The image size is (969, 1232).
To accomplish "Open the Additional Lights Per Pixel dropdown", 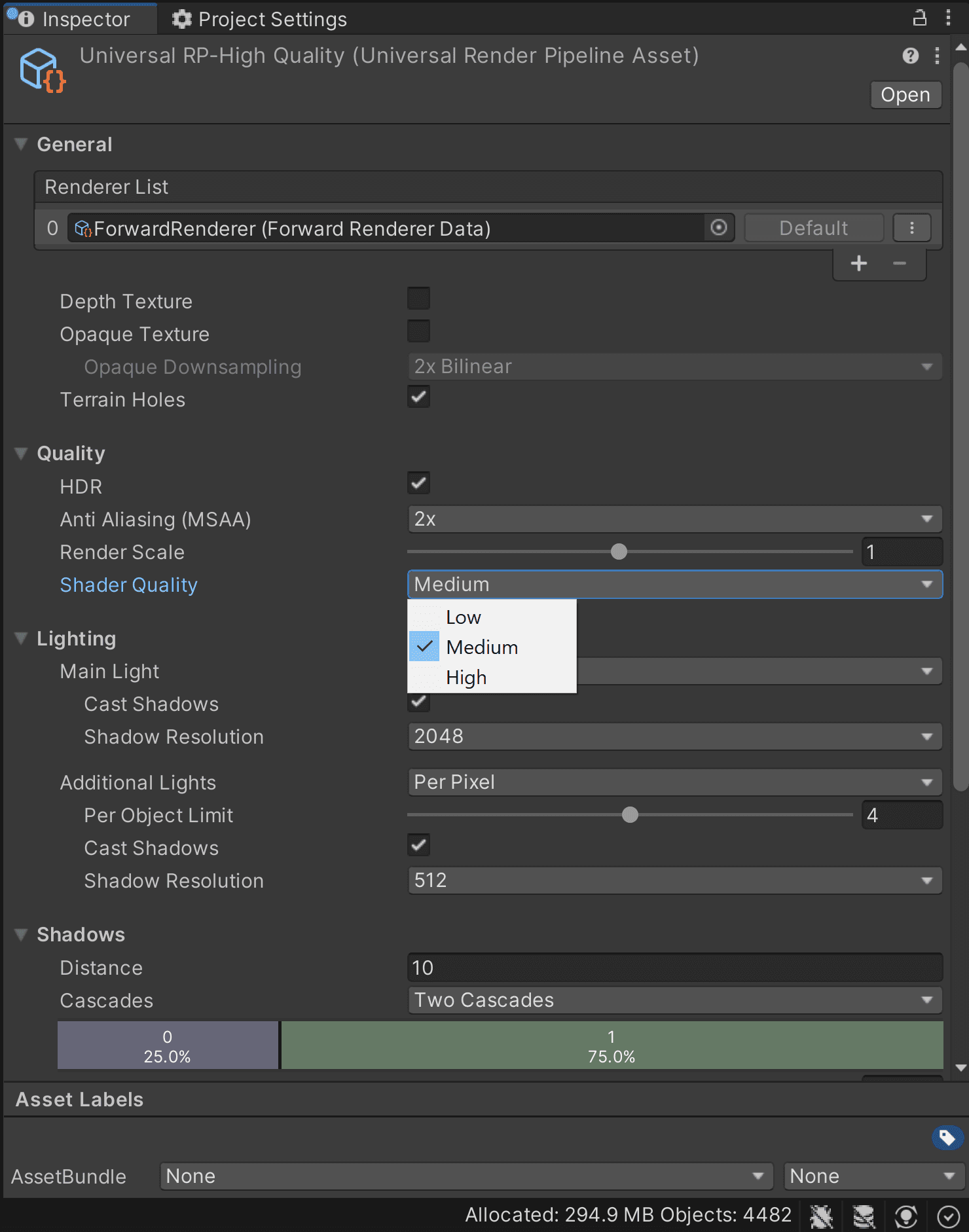I will tap(675, 782).
